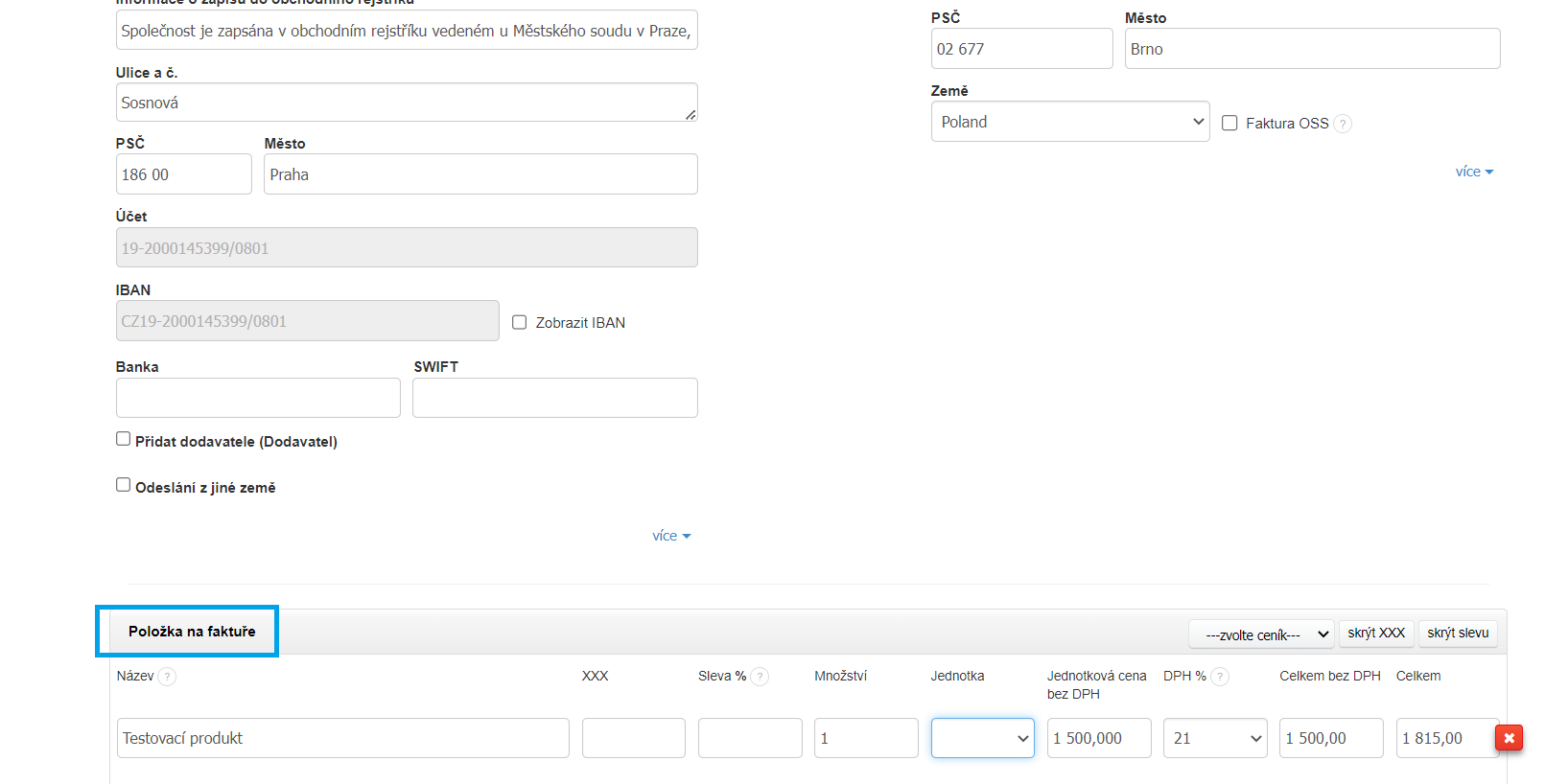Click the help icon beside DPH %
The height and width of the screenshot is (784, 1545).
click(1220, 677)
